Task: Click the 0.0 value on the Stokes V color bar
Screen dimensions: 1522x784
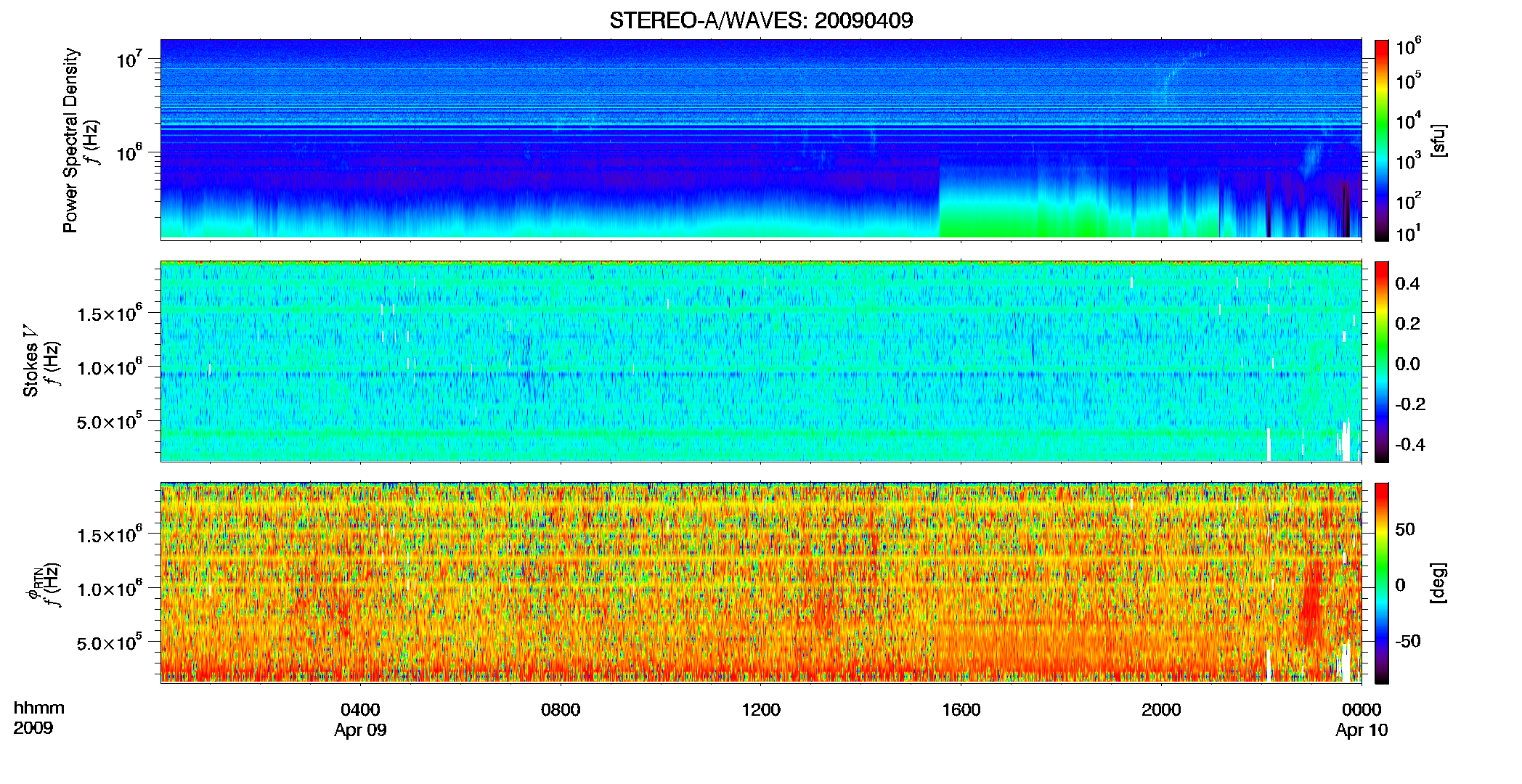Action: (x=1407, y=364)
